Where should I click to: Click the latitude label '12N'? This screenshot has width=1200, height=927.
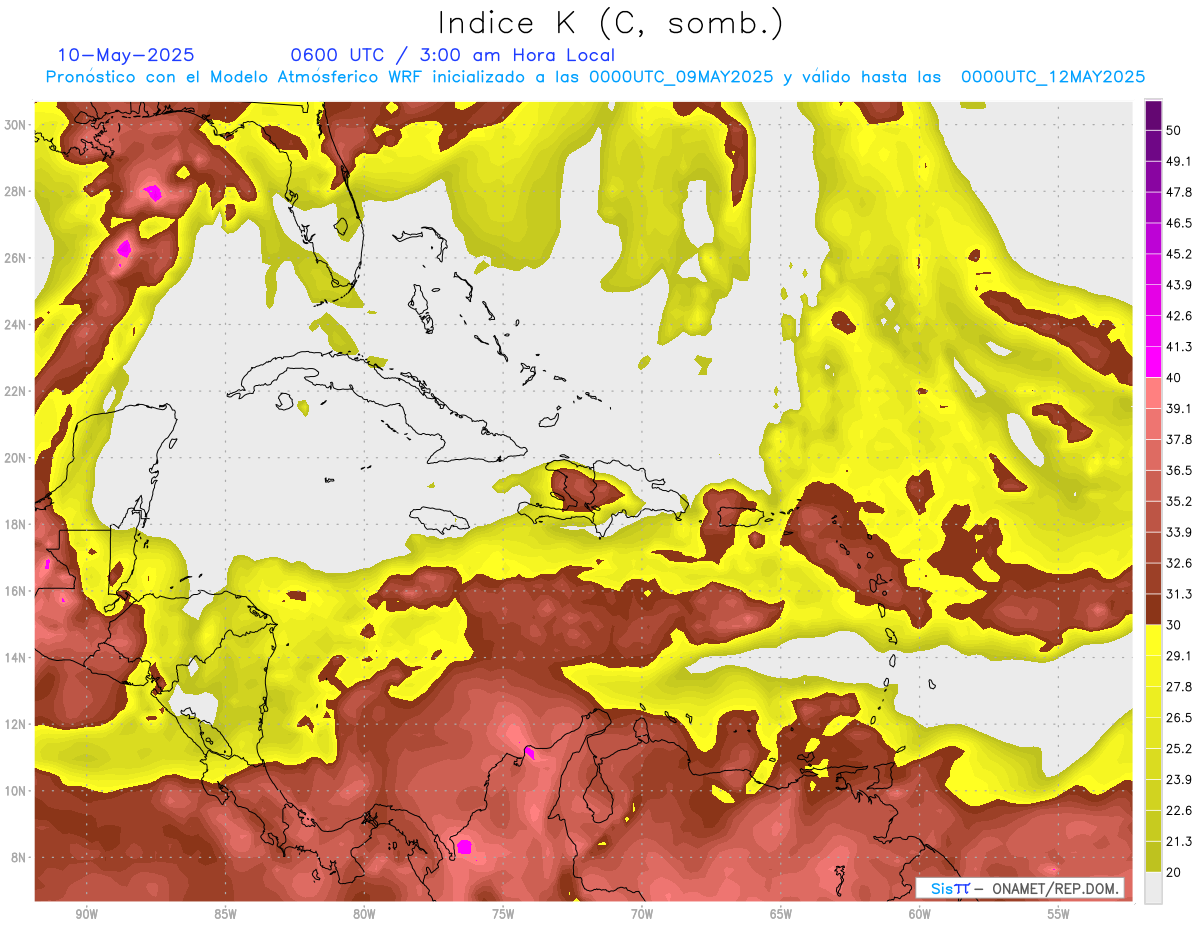16,724
